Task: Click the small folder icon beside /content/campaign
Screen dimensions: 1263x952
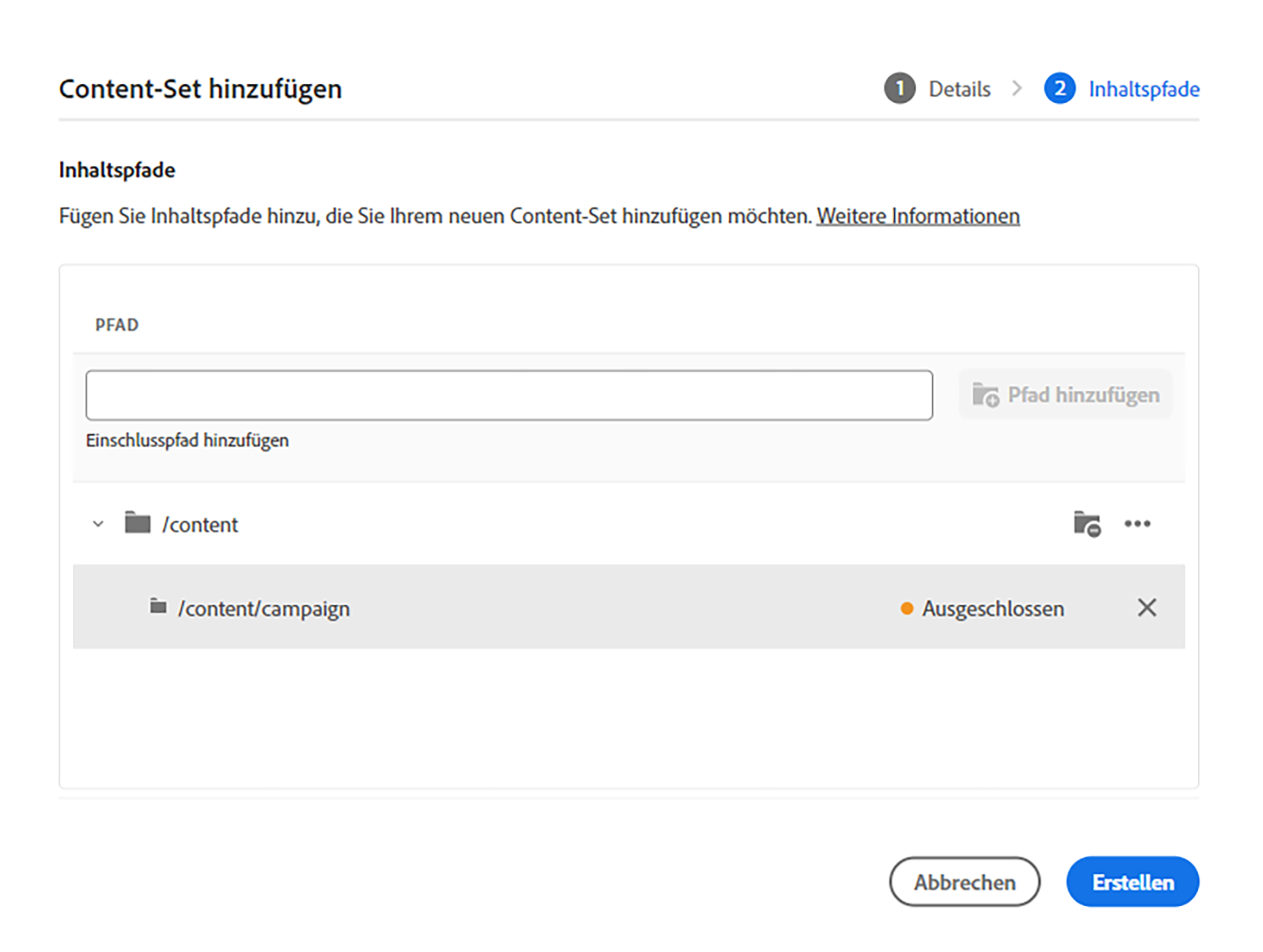Action: (158, 607)
